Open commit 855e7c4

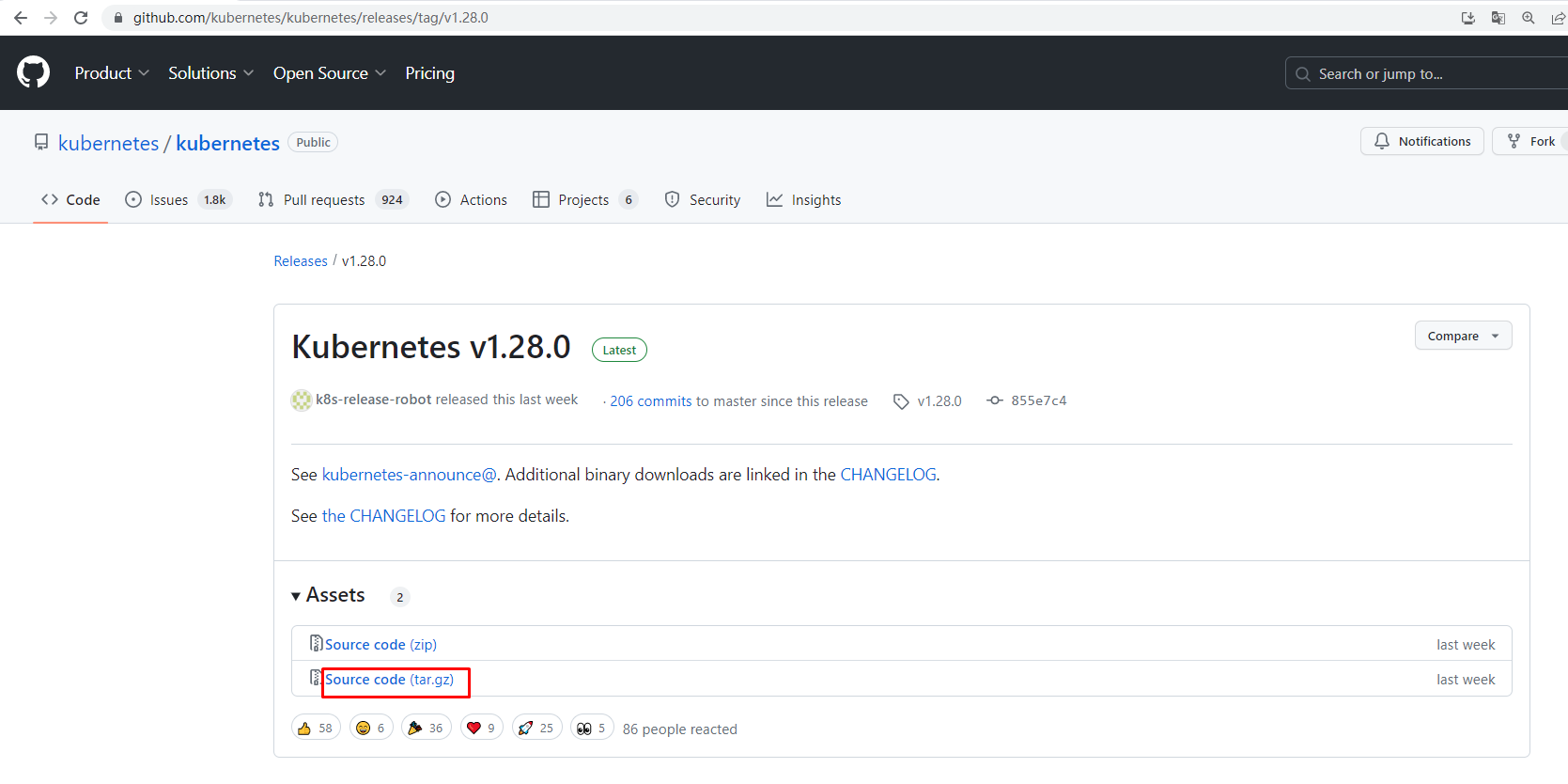tap(1038, 400)
